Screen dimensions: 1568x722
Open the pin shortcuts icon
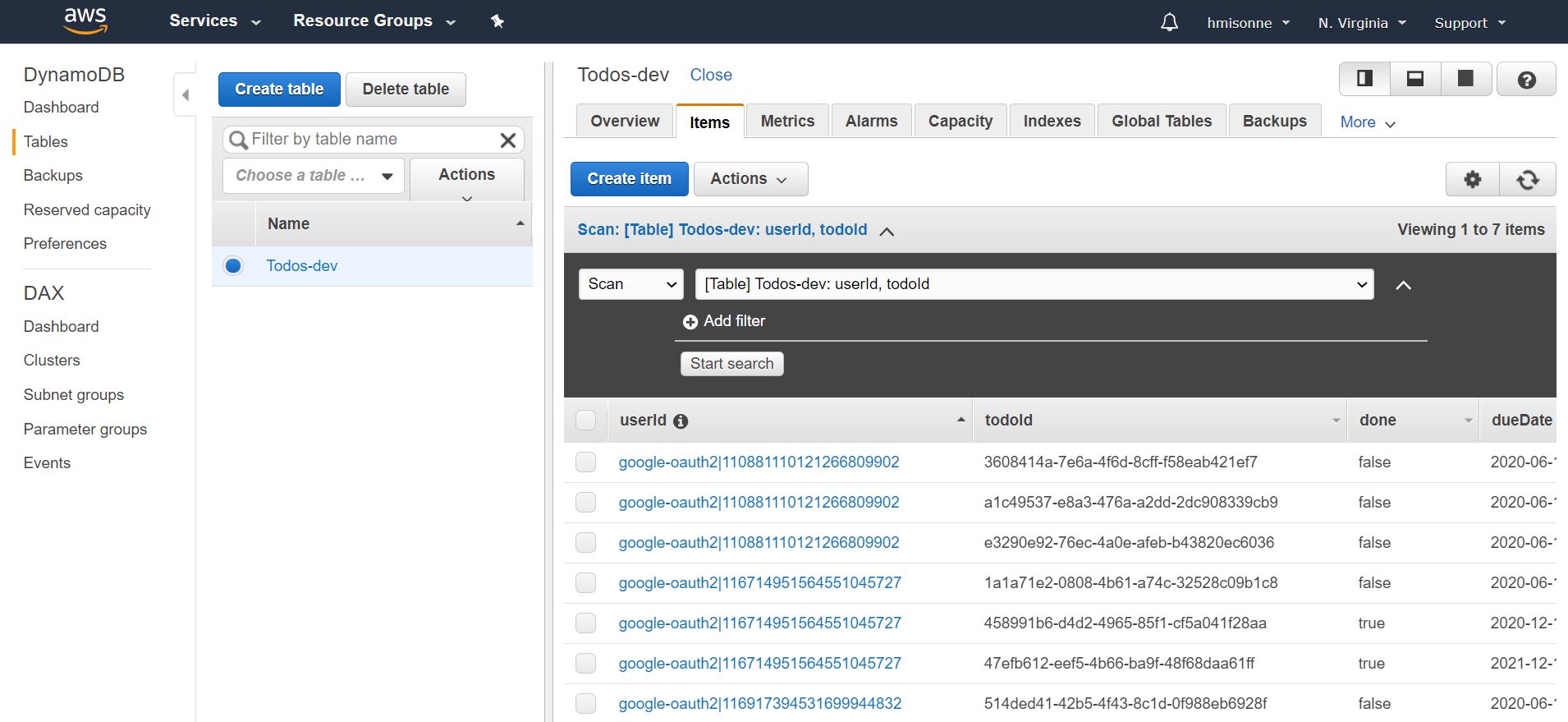coord(497,21)
